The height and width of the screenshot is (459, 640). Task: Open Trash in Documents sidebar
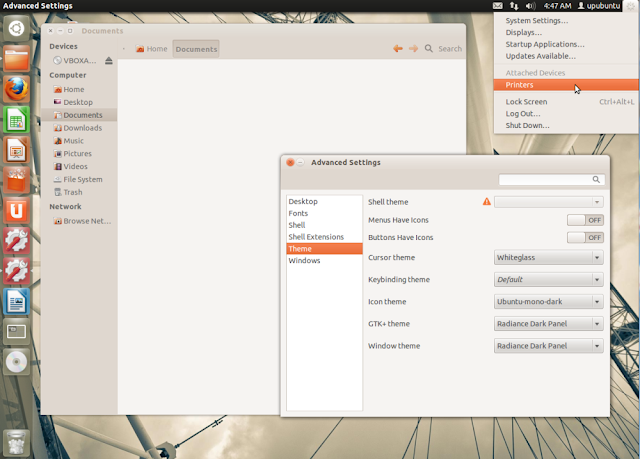pos(79,192)
